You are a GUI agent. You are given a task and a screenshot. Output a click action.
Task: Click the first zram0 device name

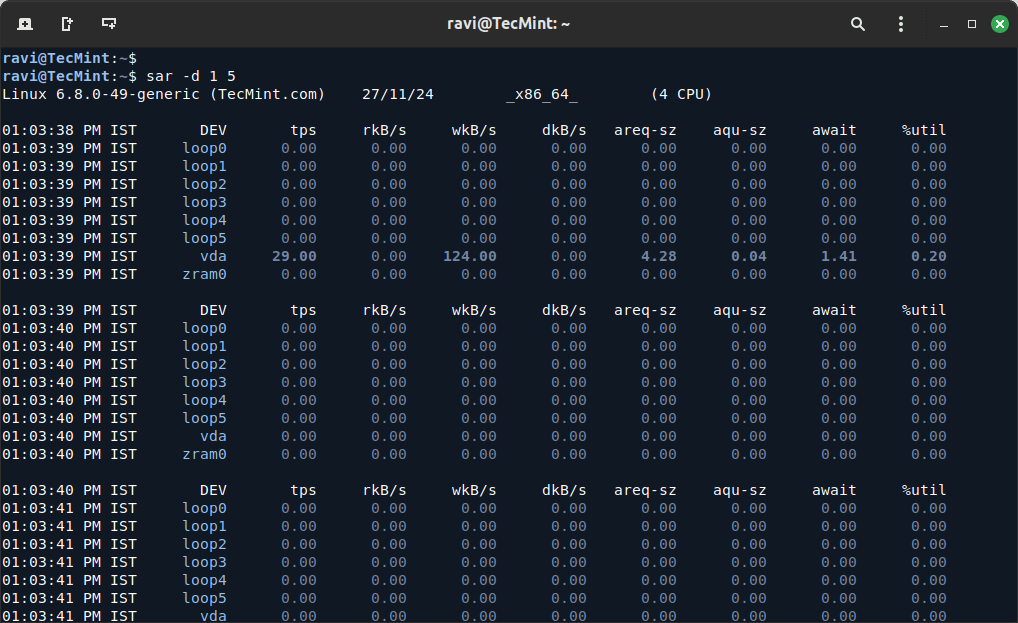pyautogui.click(x=204, y=274)
